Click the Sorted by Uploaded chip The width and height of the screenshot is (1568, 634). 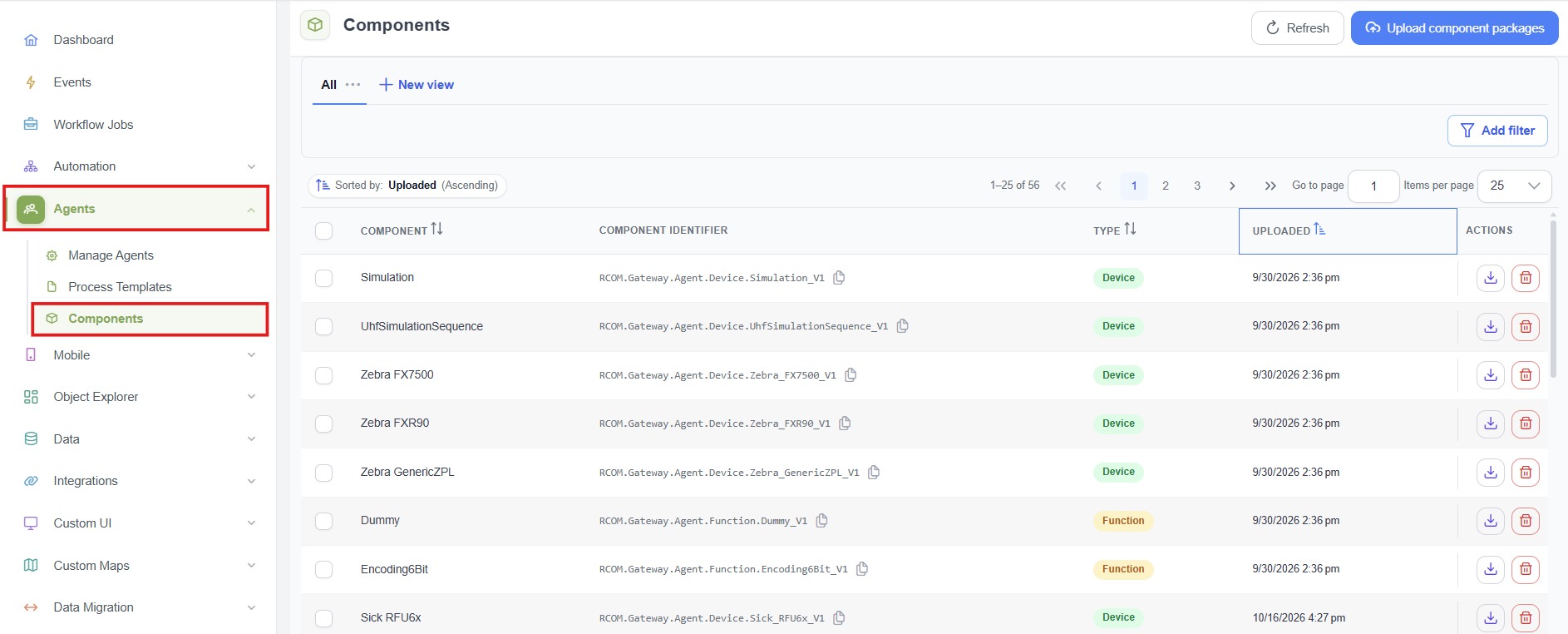(407, 186)
